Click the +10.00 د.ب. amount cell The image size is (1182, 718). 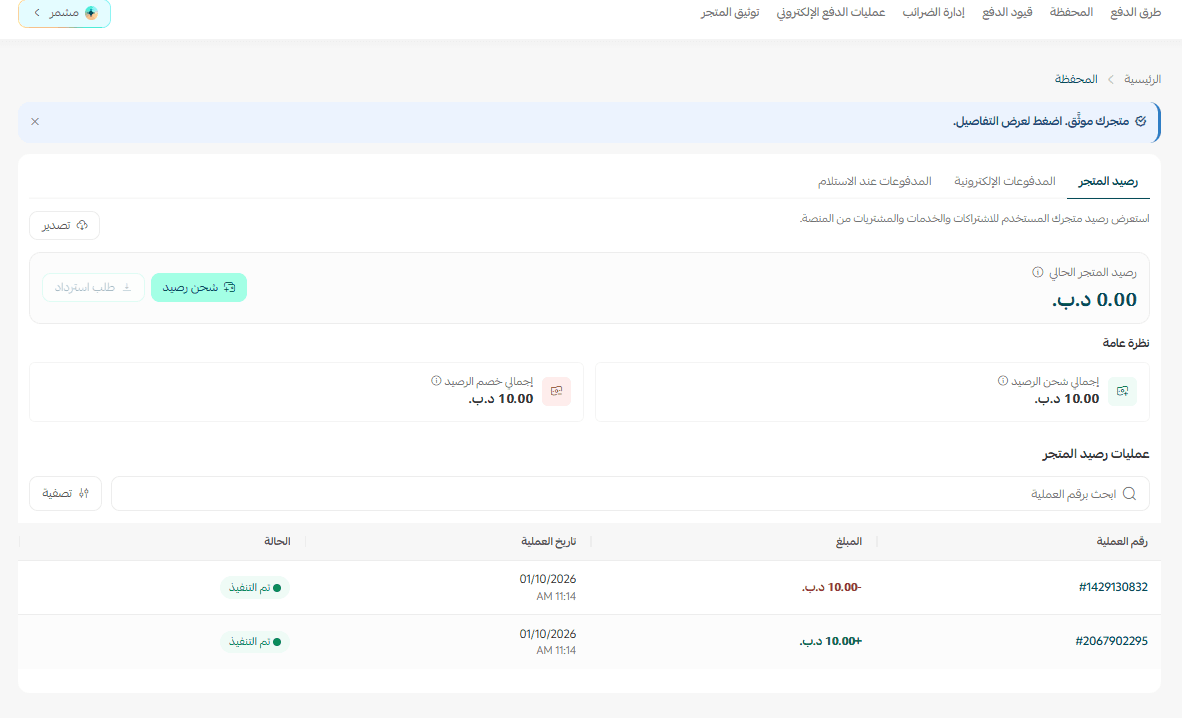[831, 641]
